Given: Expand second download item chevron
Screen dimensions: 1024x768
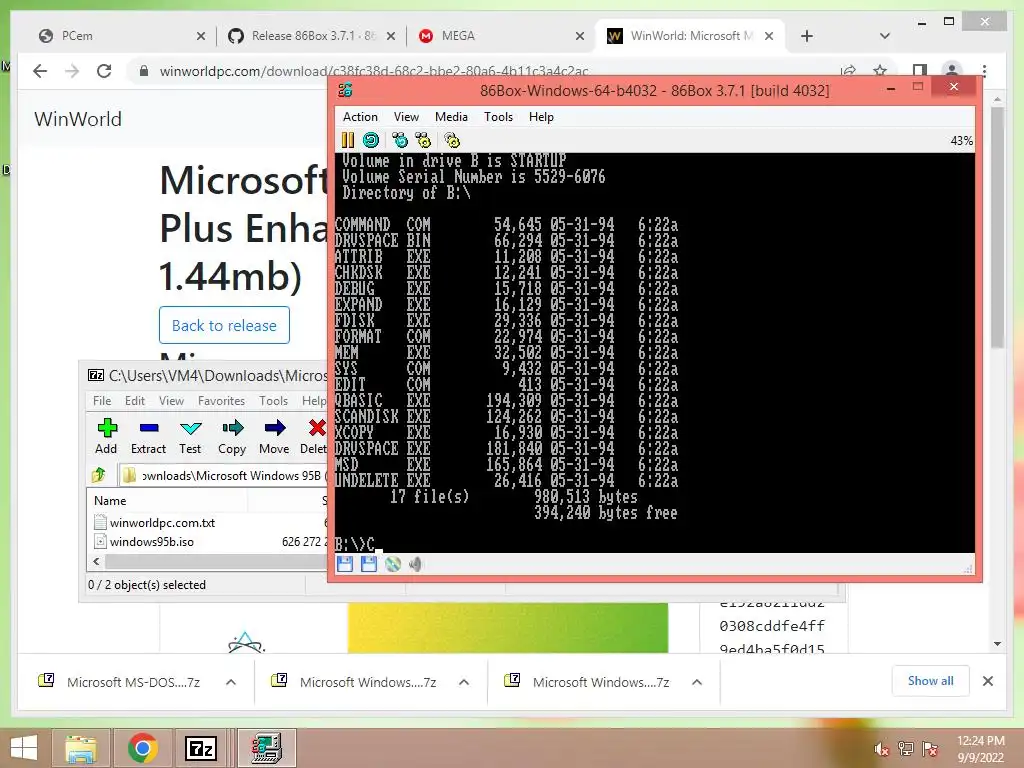Looking at the screenshot, I should (x=464, y=682).
